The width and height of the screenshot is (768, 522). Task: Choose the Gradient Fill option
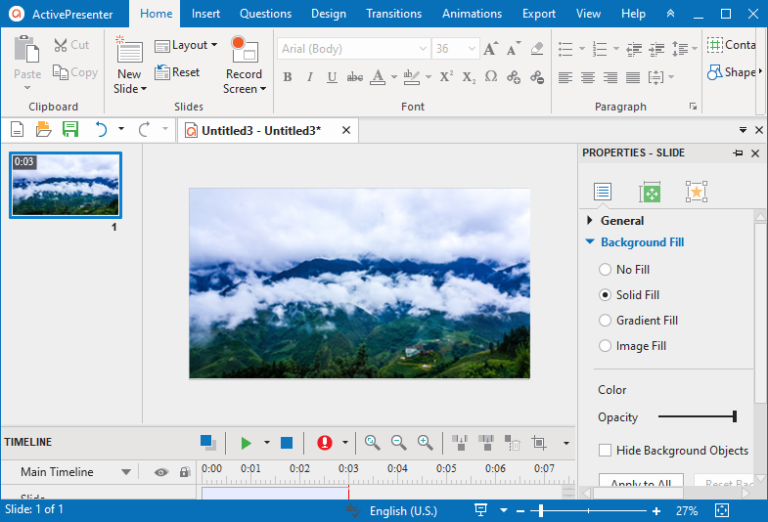pyautogui.click(x=605, y=320)
